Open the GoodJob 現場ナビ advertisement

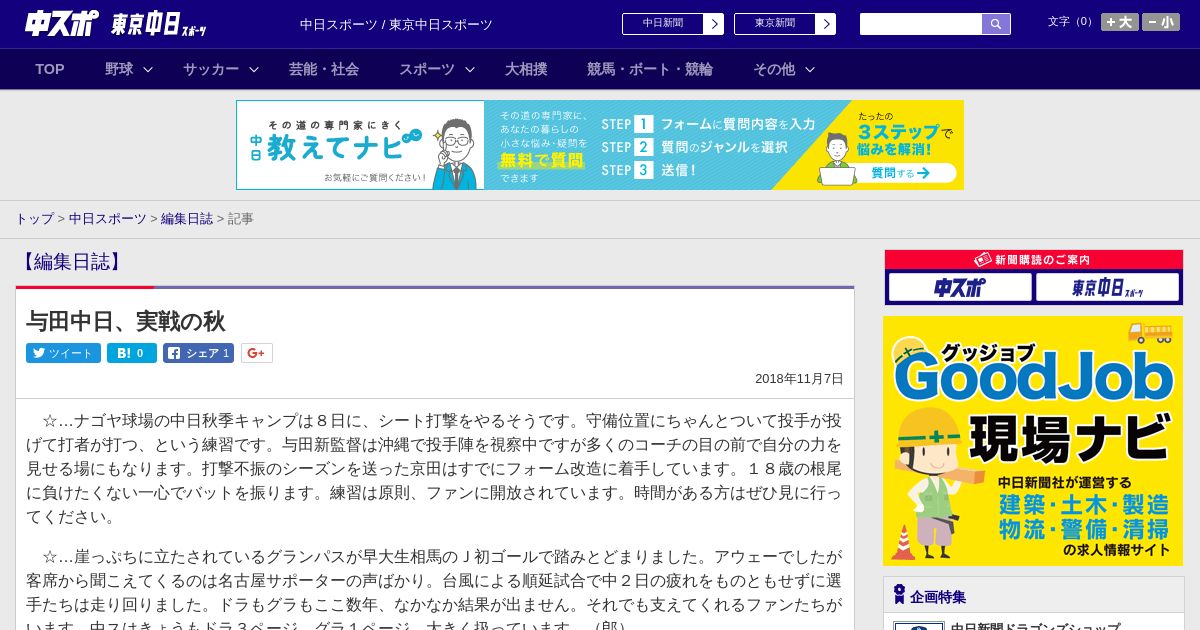[1033, 441]
